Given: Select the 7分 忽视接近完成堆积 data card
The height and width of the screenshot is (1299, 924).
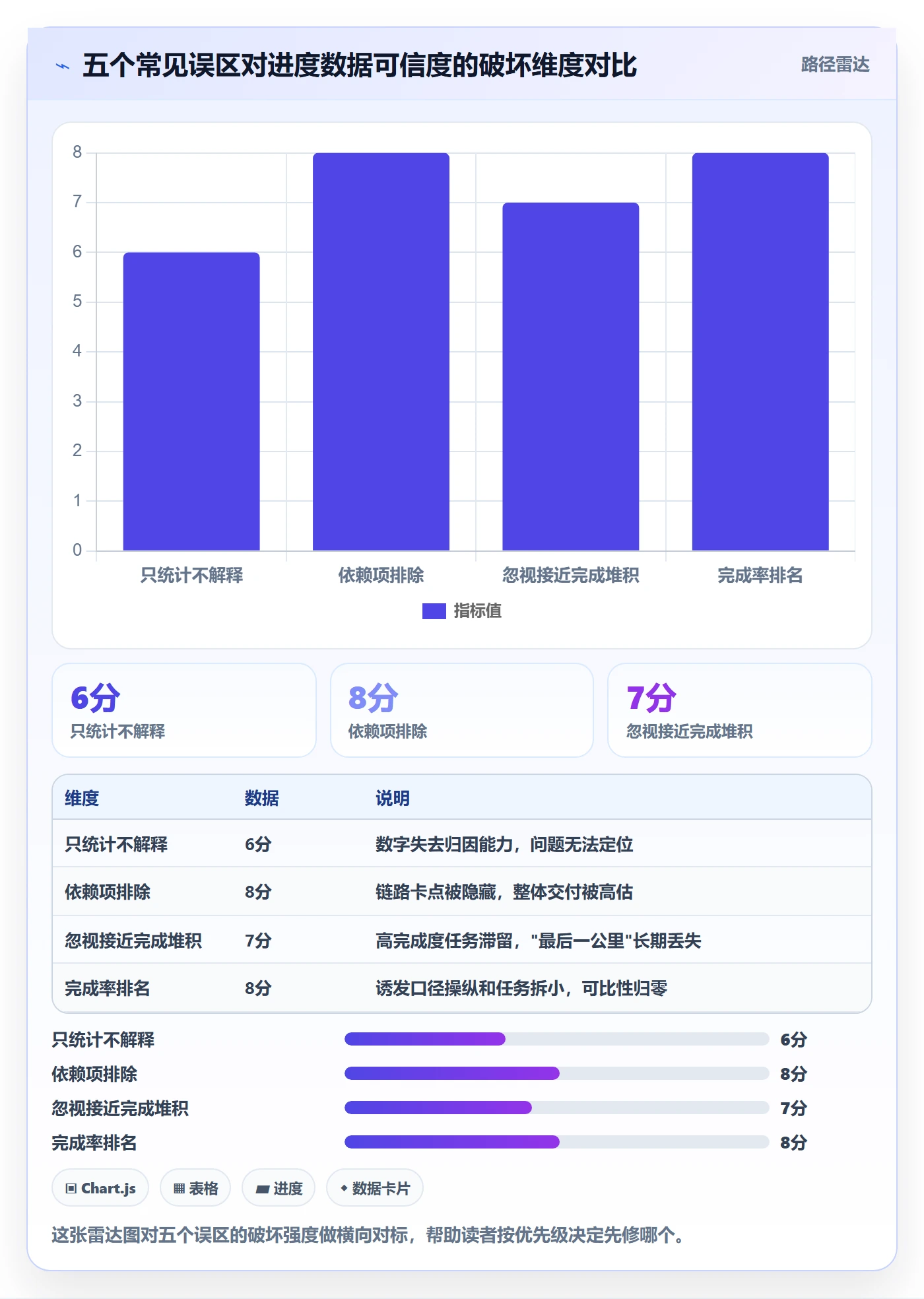Looking at the screenshot, I should [739, 710].
